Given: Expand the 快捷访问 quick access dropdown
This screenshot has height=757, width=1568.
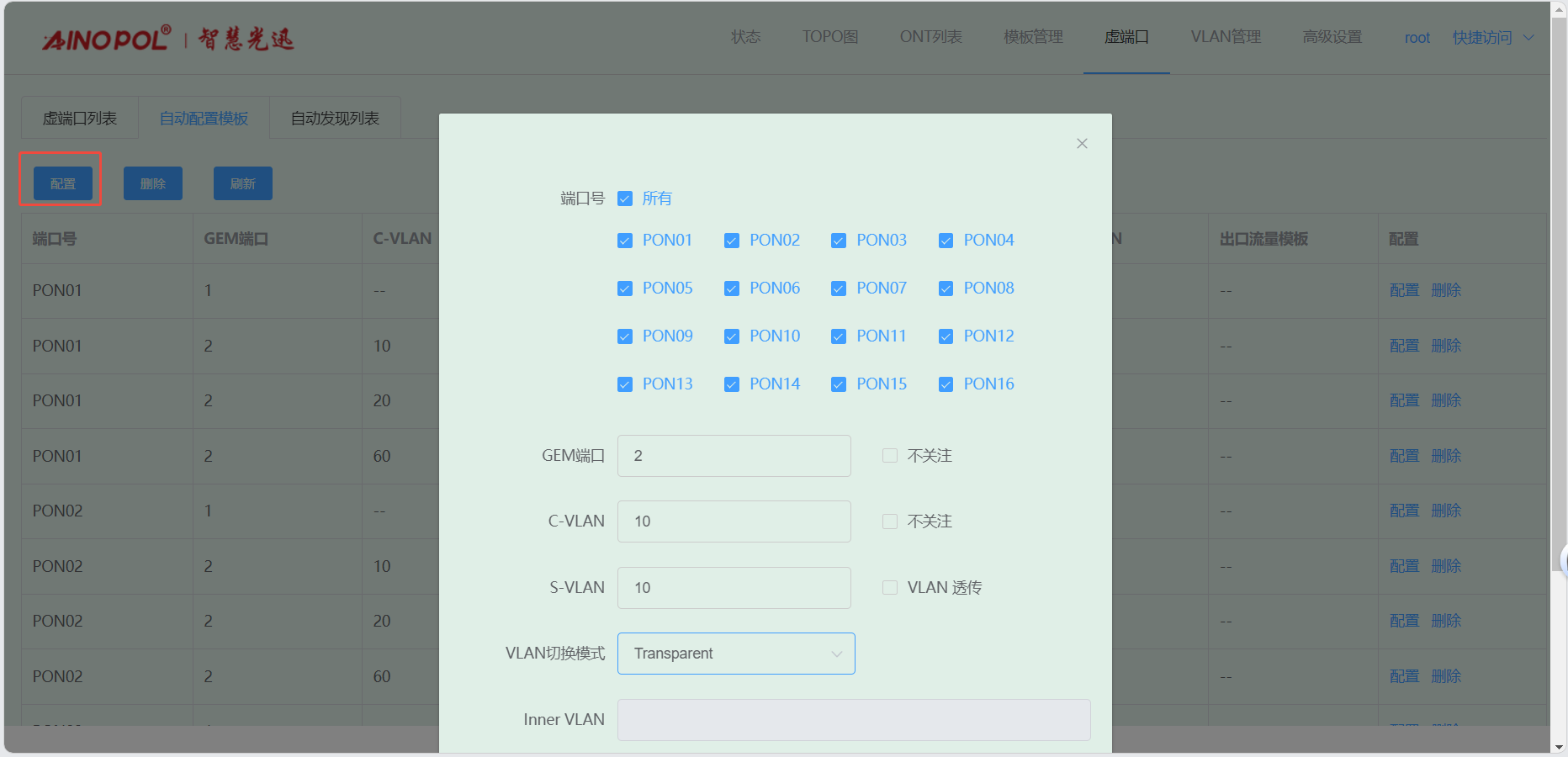Looking at the screenshot, I should tap(1492, 38).
